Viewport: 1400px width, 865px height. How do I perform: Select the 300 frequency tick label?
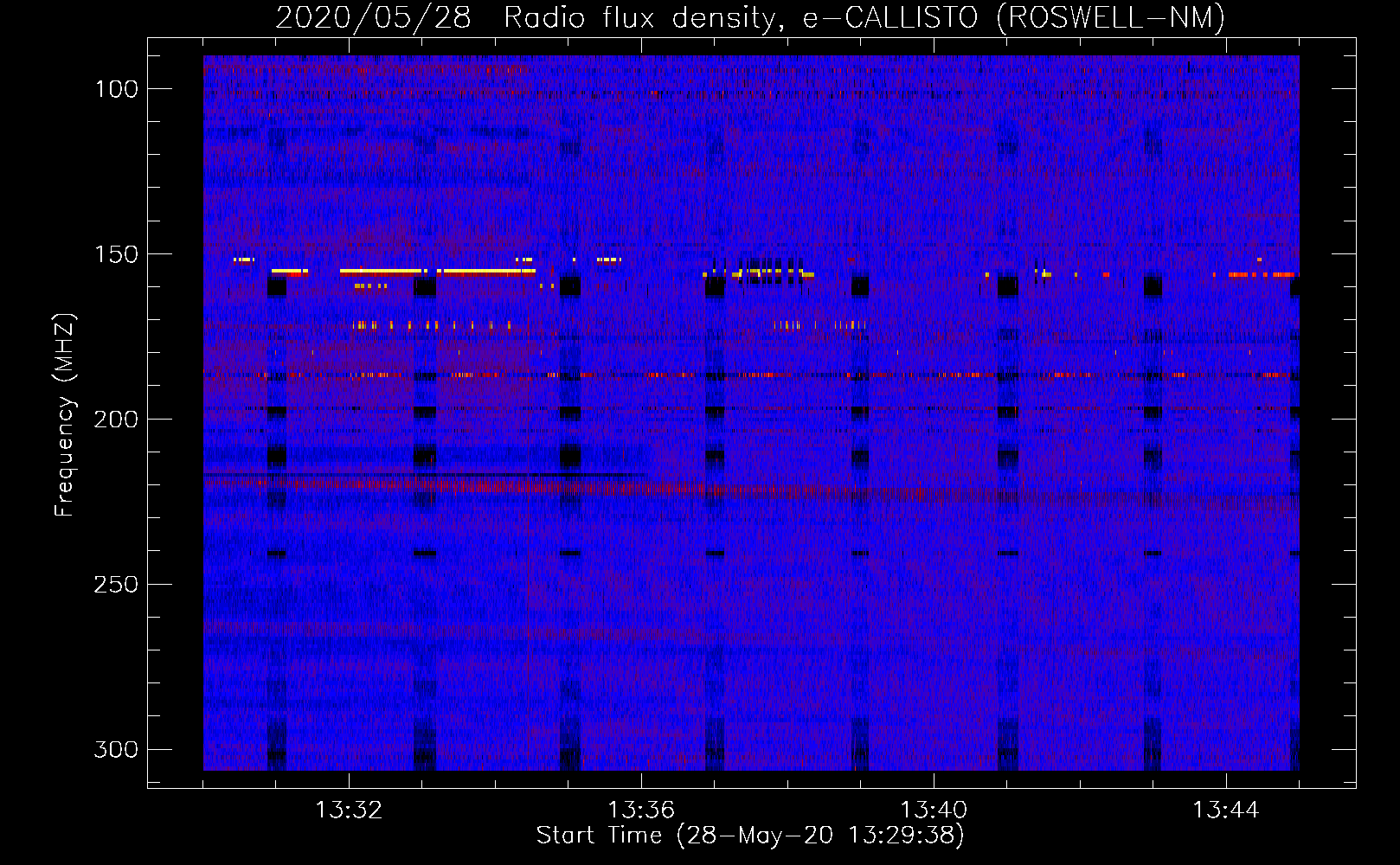(x=116, y=749)
